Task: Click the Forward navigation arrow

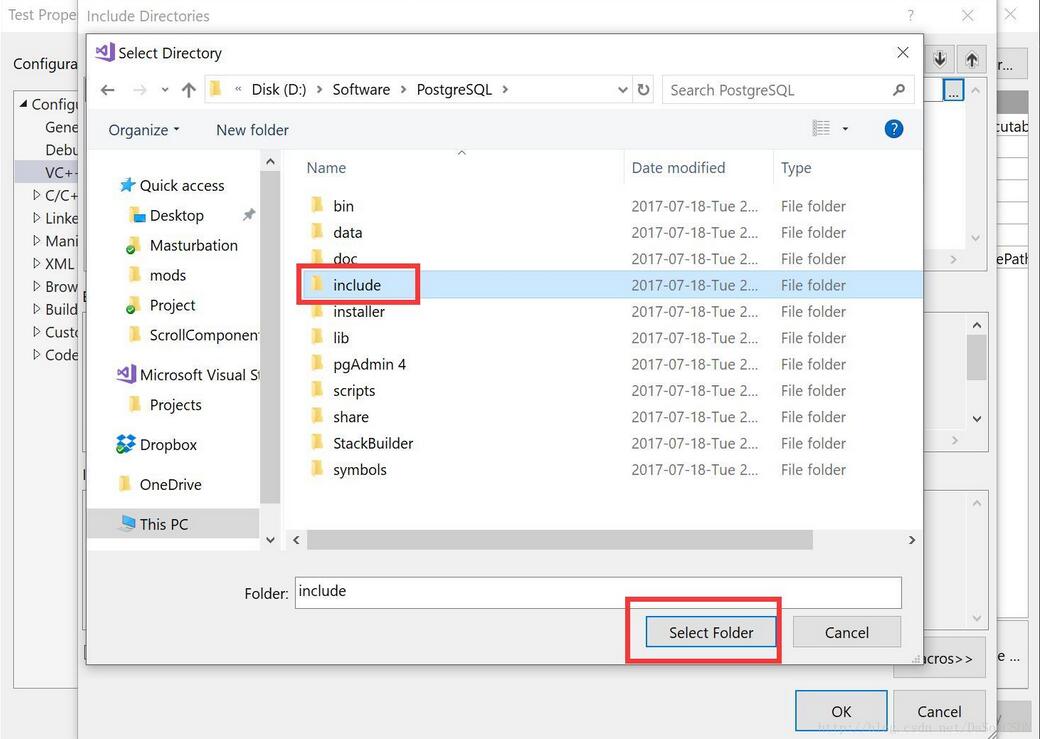Action: click(x=139, y=90)
